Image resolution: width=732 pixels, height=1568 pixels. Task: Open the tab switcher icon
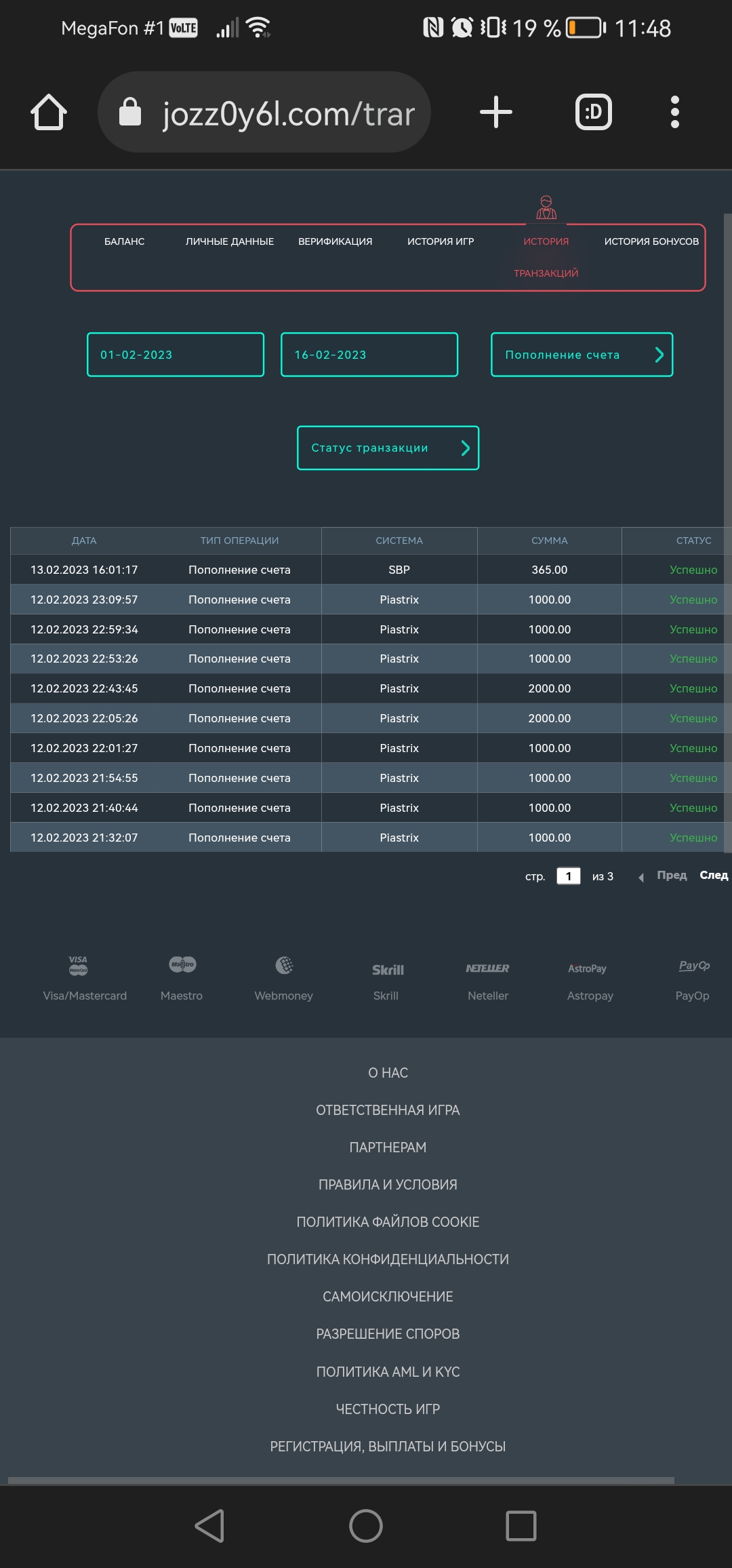coord(593,112)
